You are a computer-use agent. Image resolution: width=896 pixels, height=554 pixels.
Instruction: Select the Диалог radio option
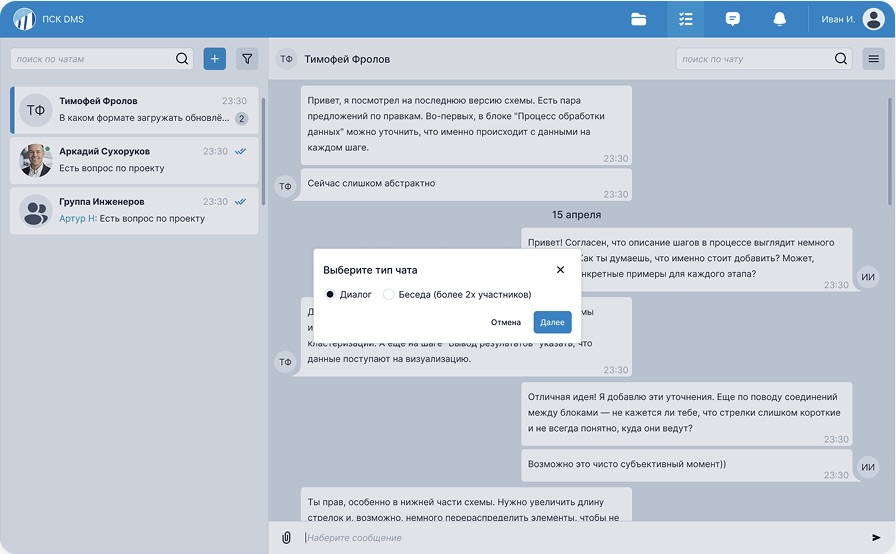pyautogui.click(x=330, y=295)
